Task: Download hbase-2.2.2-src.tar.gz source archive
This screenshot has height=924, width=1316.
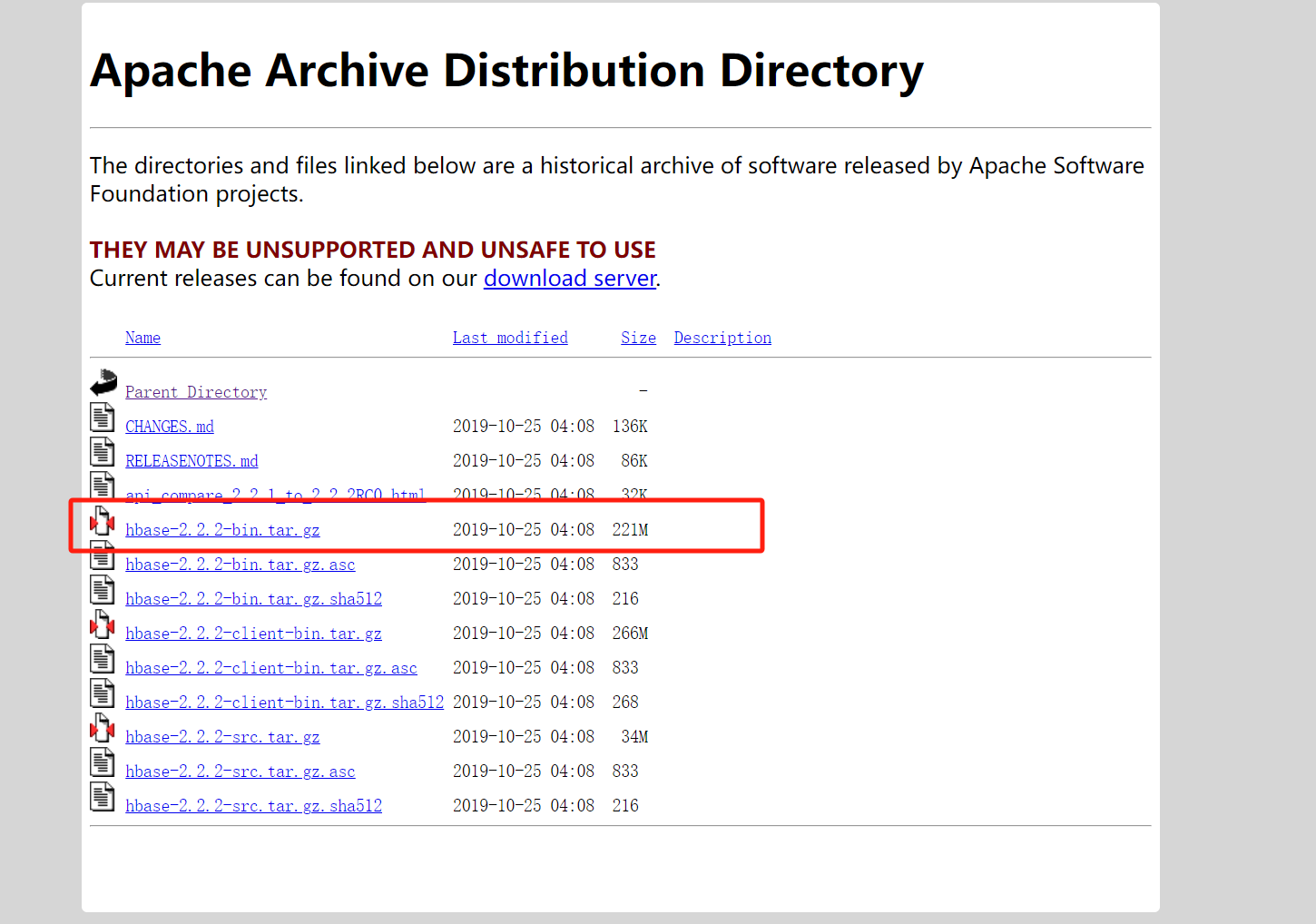Action: pos(222,737)
